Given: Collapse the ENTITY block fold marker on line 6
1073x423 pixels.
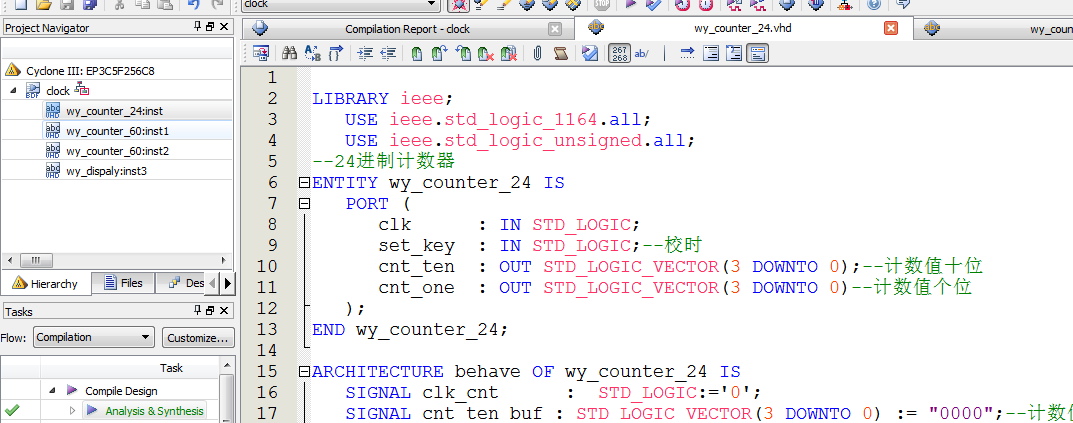Looking at the screenshot, I should 303,183.
